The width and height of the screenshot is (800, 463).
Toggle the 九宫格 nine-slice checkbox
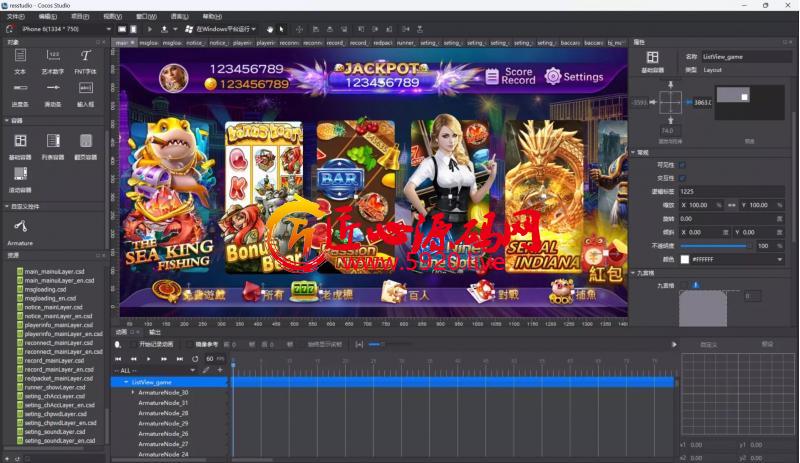click(683, 285)
